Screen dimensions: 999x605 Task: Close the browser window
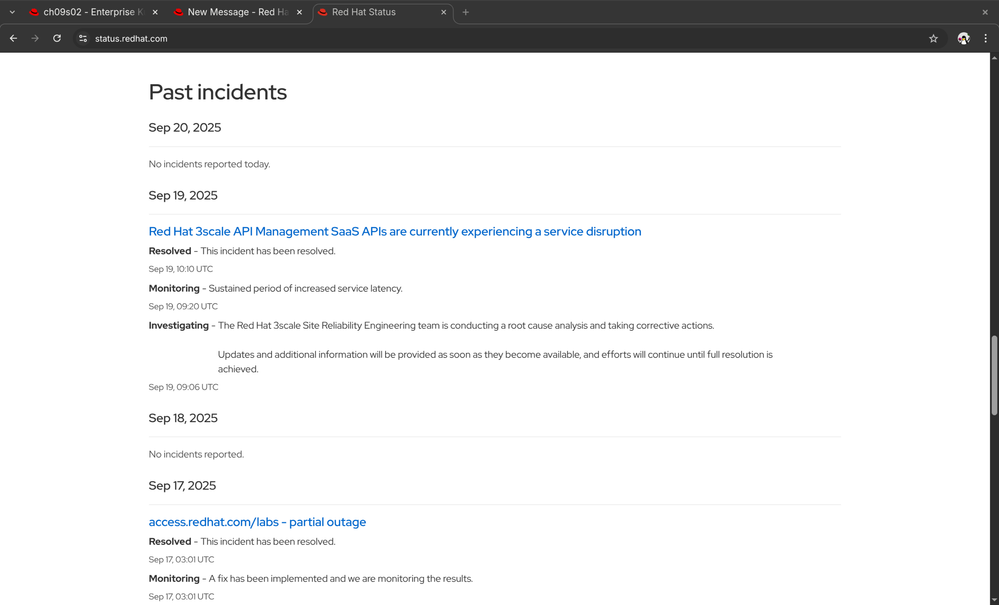coord(985,12)
